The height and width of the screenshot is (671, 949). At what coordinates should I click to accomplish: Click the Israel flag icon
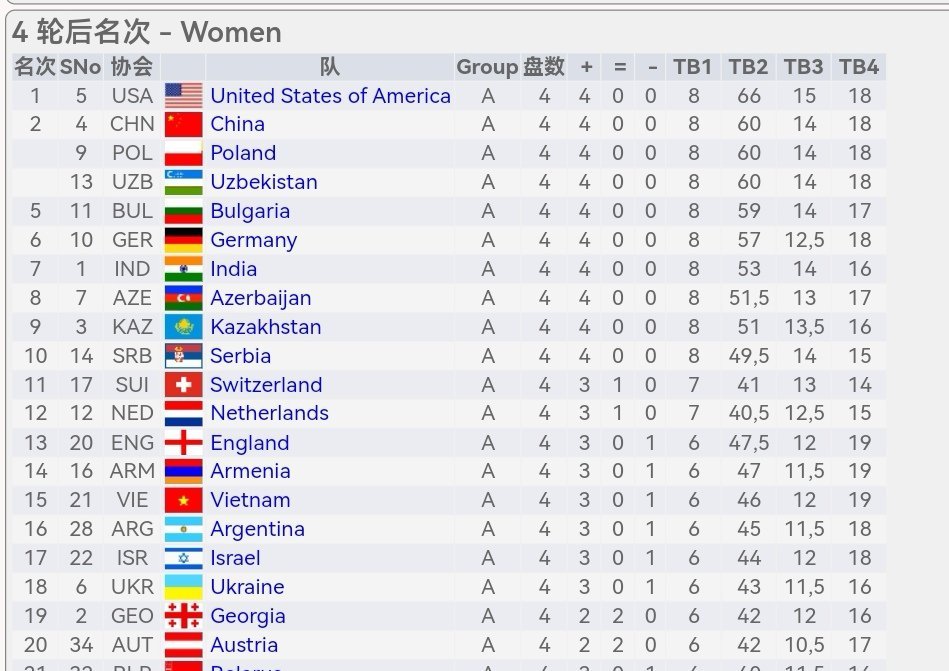coord(183,558)
